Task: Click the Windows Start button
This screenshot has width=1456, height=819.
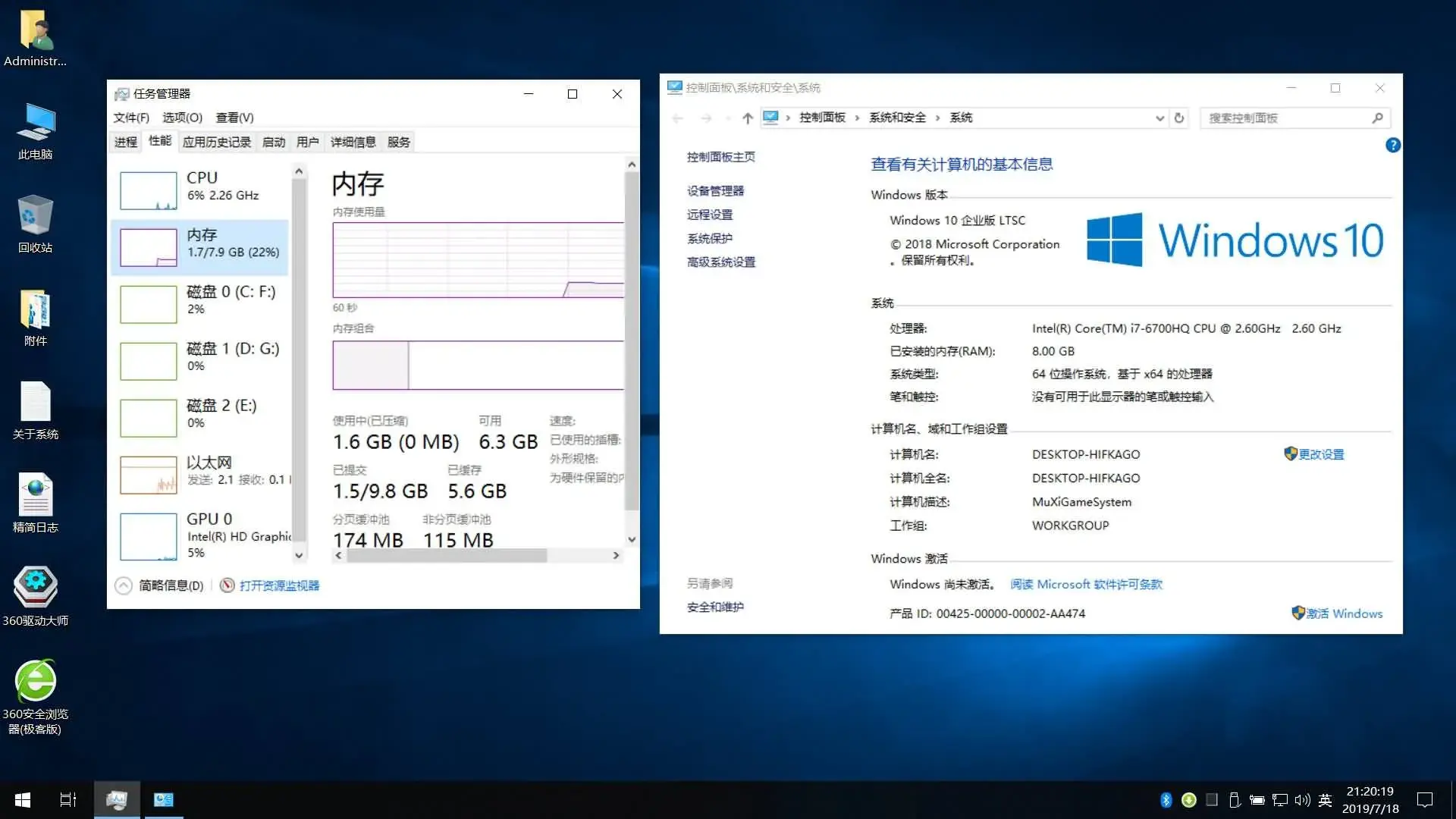Action: click(23, 800)
